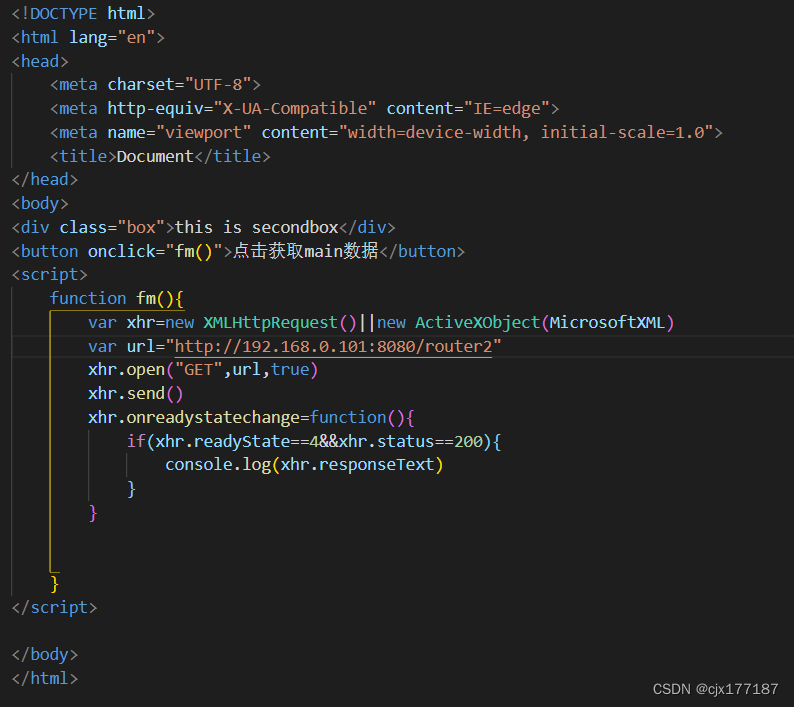Viewport: 794px width, 707px height.
Task: Click the "width=device-width, initial-scale=1.0" string
Action: [x=526, y=132]
